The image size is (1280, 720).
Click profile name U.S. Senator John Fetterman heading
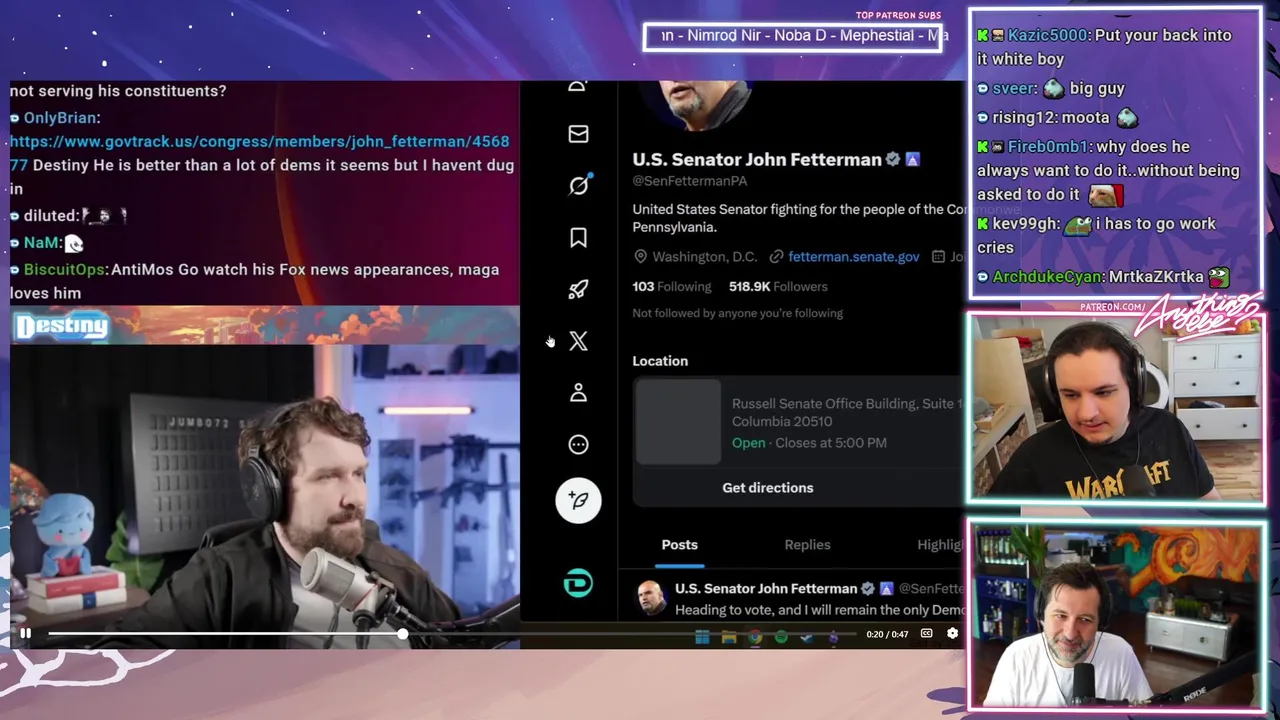757,159
